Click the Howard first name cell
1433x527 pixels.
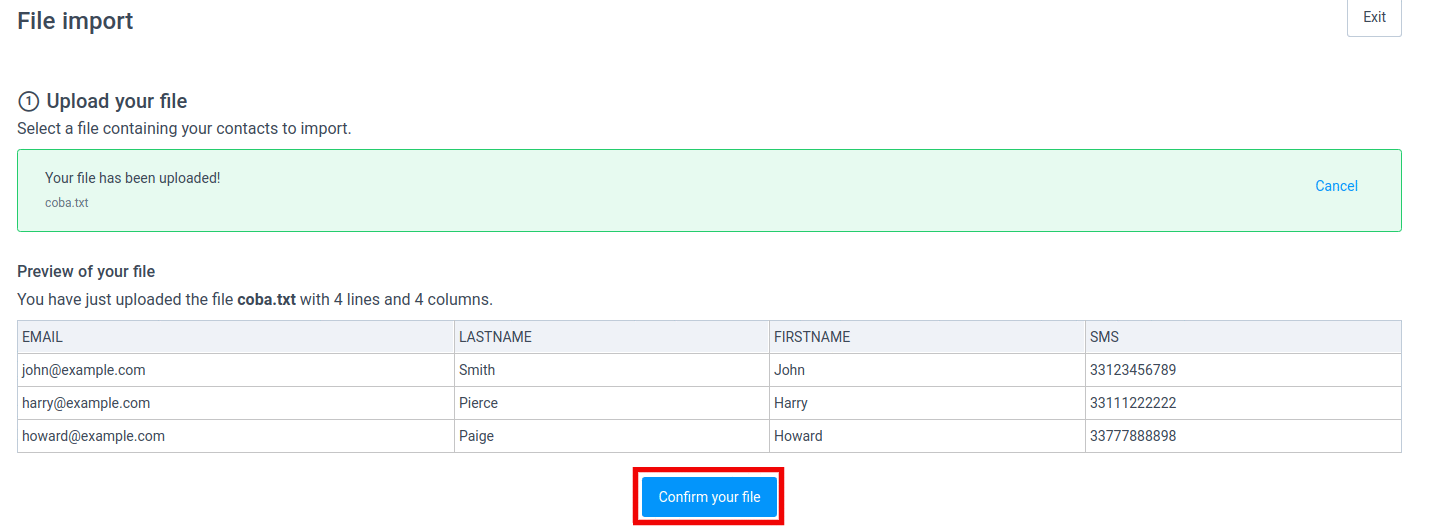798,436
